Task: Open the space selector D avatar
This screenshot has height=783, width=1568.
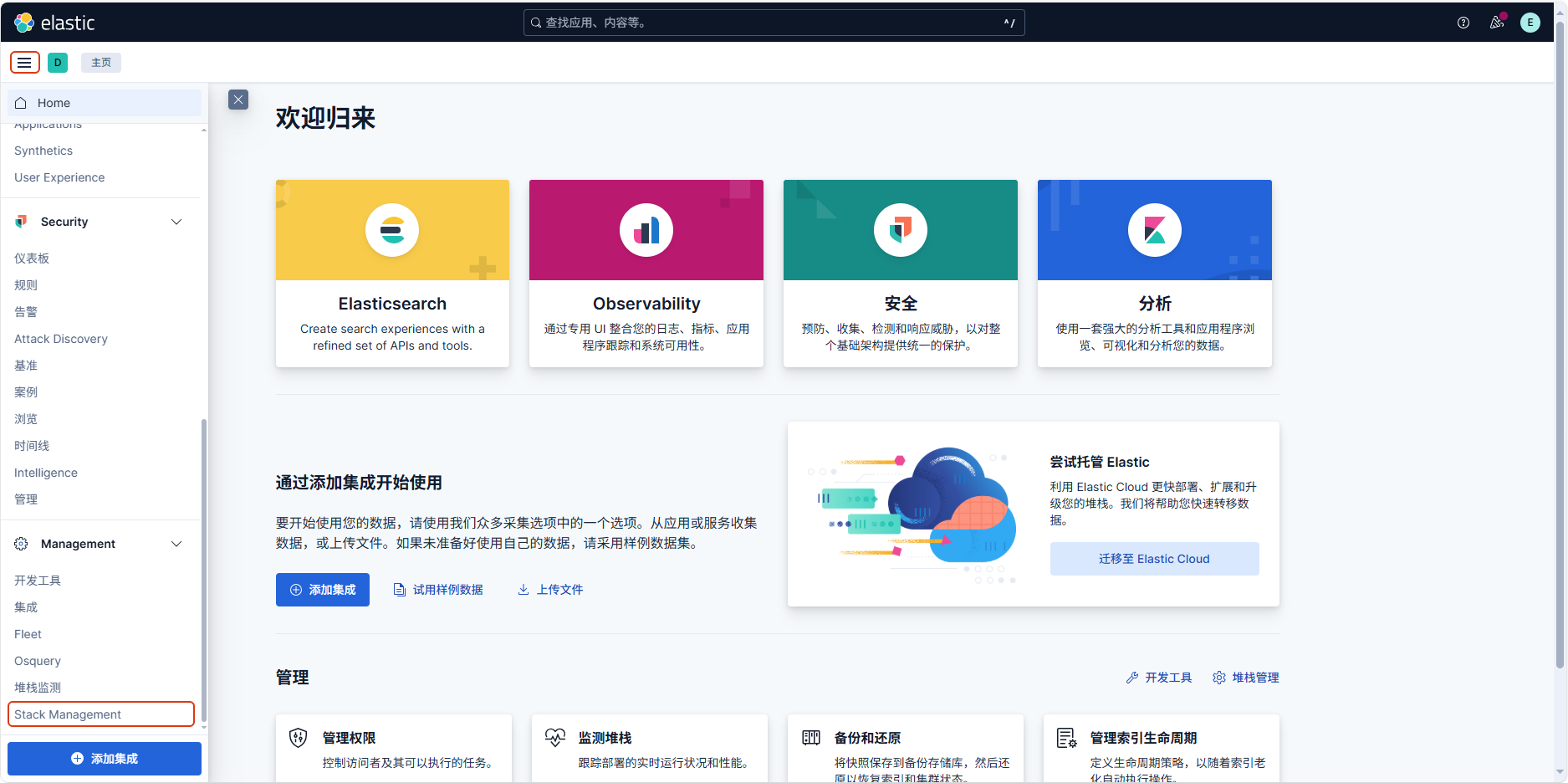Action: 58,63
